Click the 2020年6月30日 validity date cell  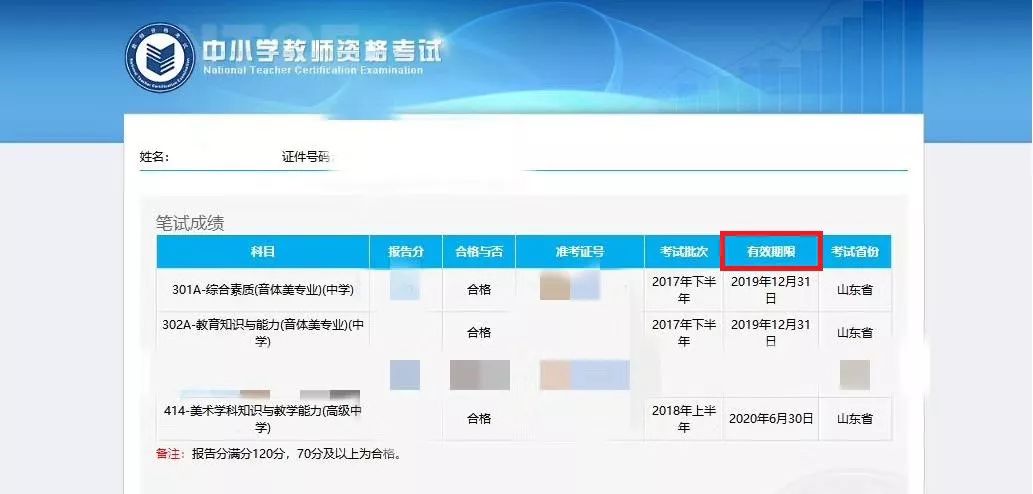(771, 419)
